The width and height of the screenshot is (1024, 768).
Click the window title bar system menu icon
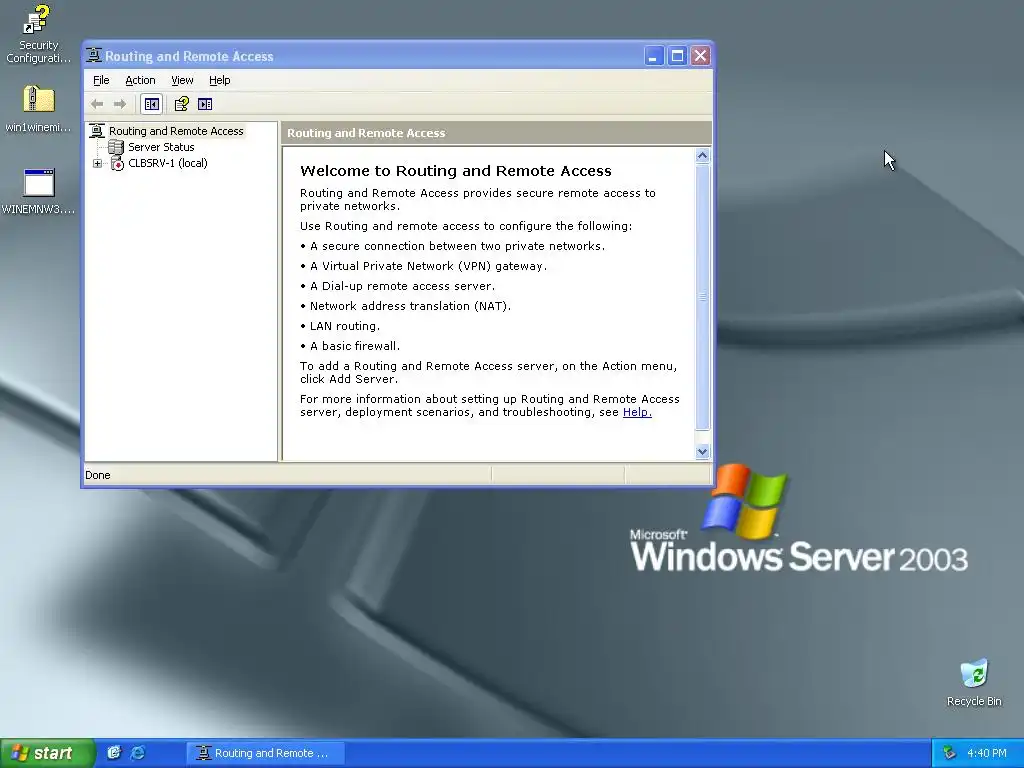94,56
